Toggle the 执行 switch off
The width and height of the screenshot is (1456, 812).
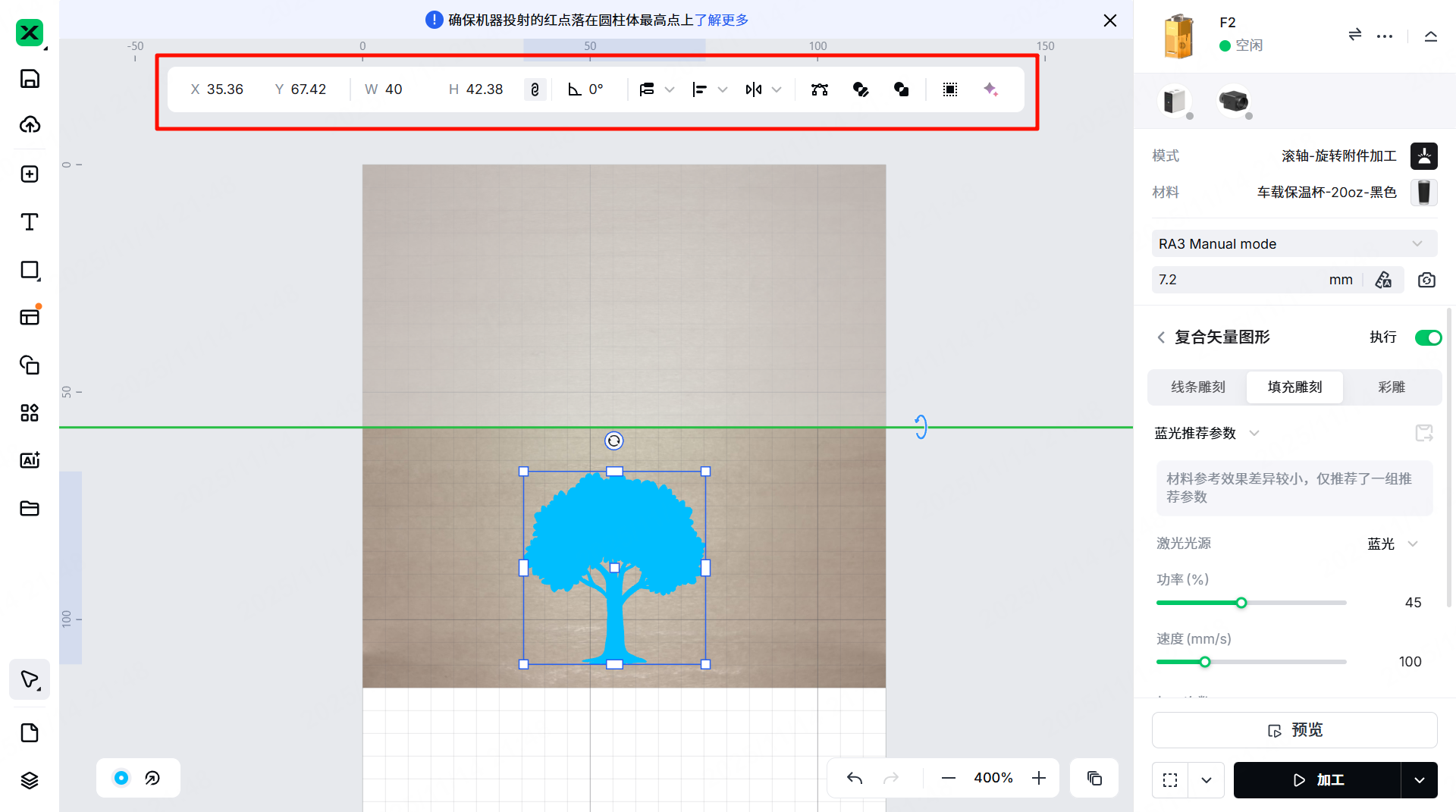tap(1428, 337)
